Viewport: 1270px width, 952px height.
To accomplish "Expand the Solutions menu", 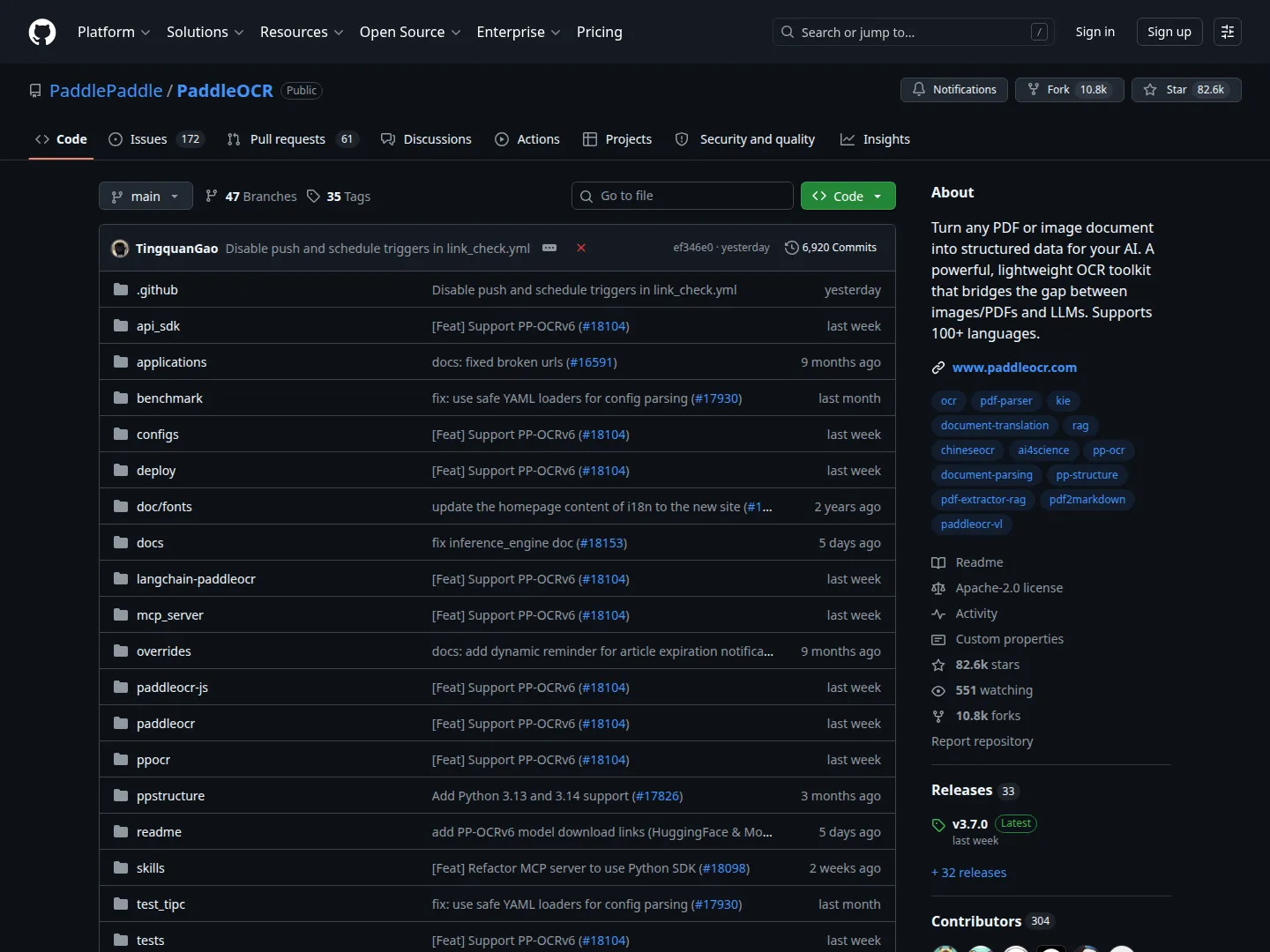I will [205, 32].
